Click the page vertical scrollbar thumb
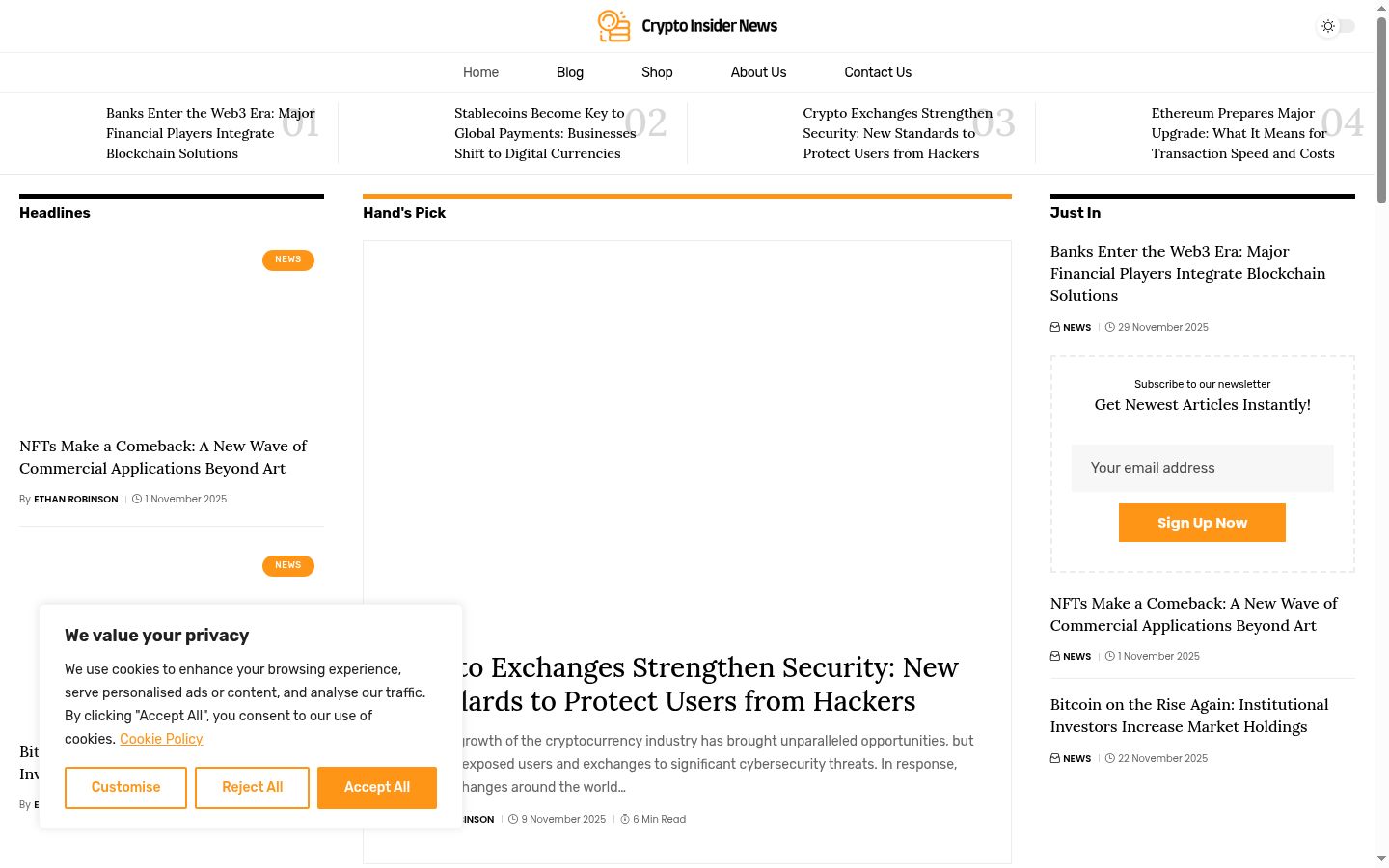The width and height of the screenshot is (1389, 868). (x=1381, y=109)
